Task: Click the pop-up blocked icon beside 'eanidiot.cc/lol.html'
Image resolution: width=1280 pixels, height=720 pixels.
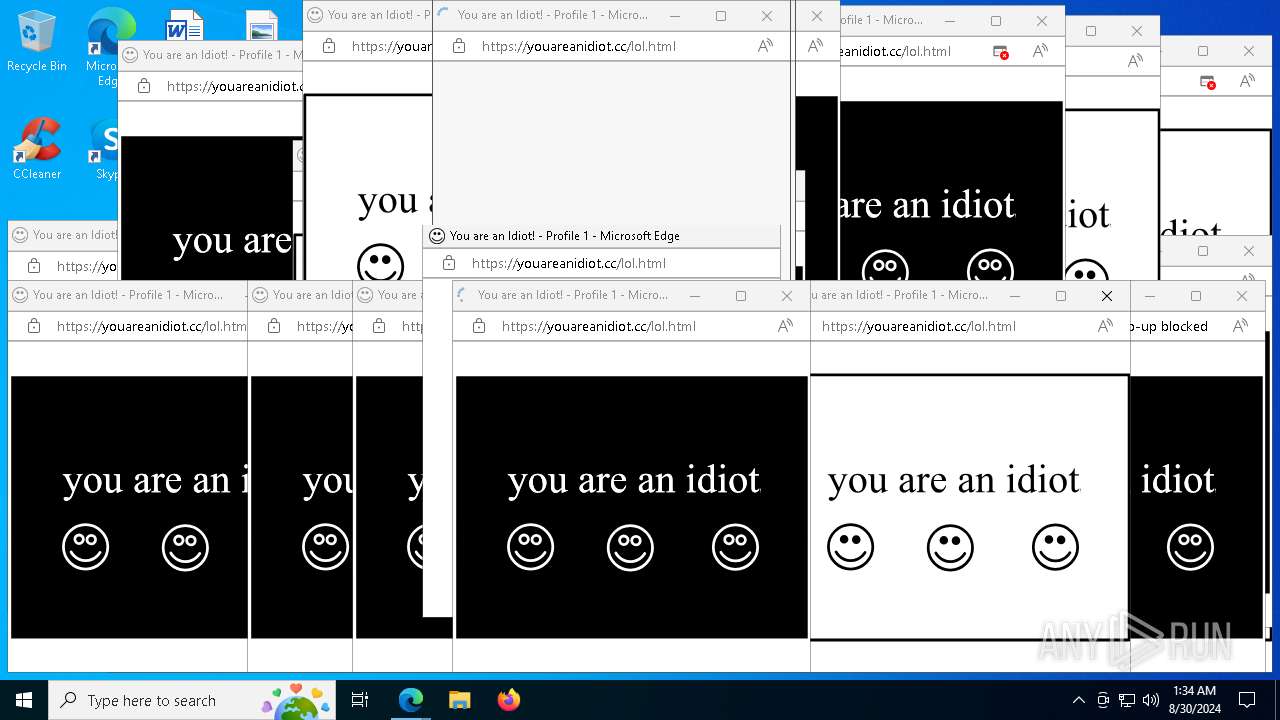Action: [1000, 51]
